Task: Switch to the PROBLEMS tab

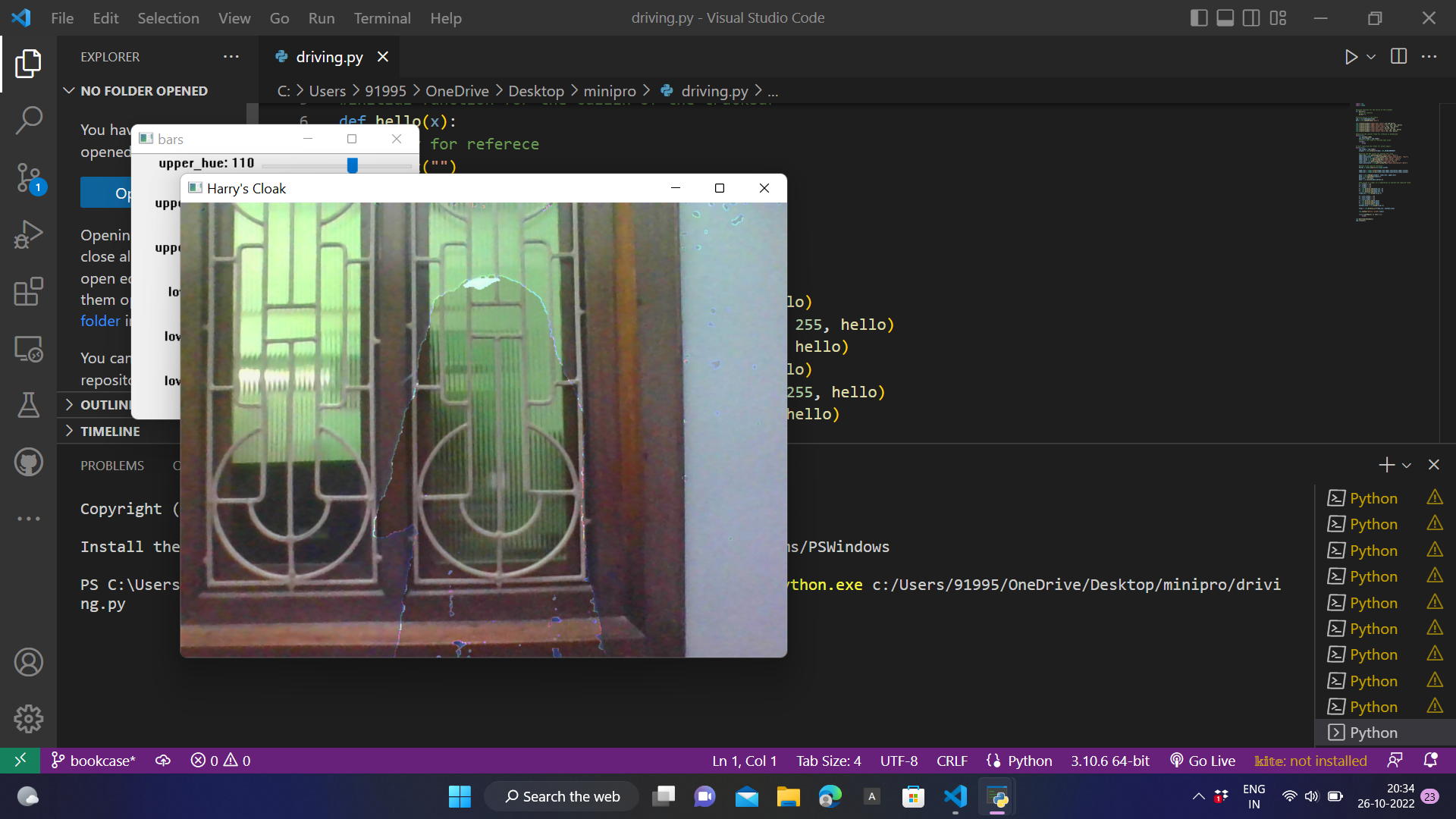Action: click(x=112, y=466)
